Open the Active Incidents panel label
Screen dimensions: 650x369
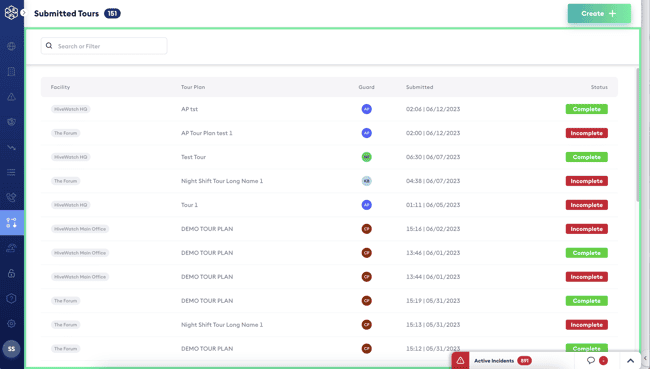point(494,361)
